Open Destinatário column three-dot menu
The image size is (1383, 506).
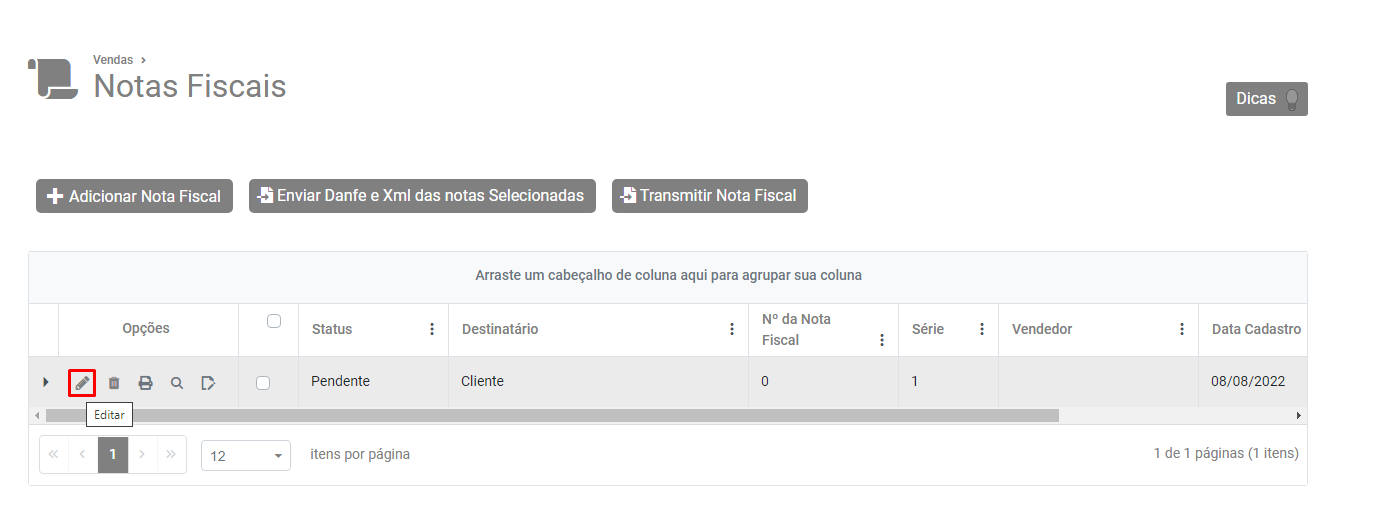pyautogui.click(x=732, y=329)
